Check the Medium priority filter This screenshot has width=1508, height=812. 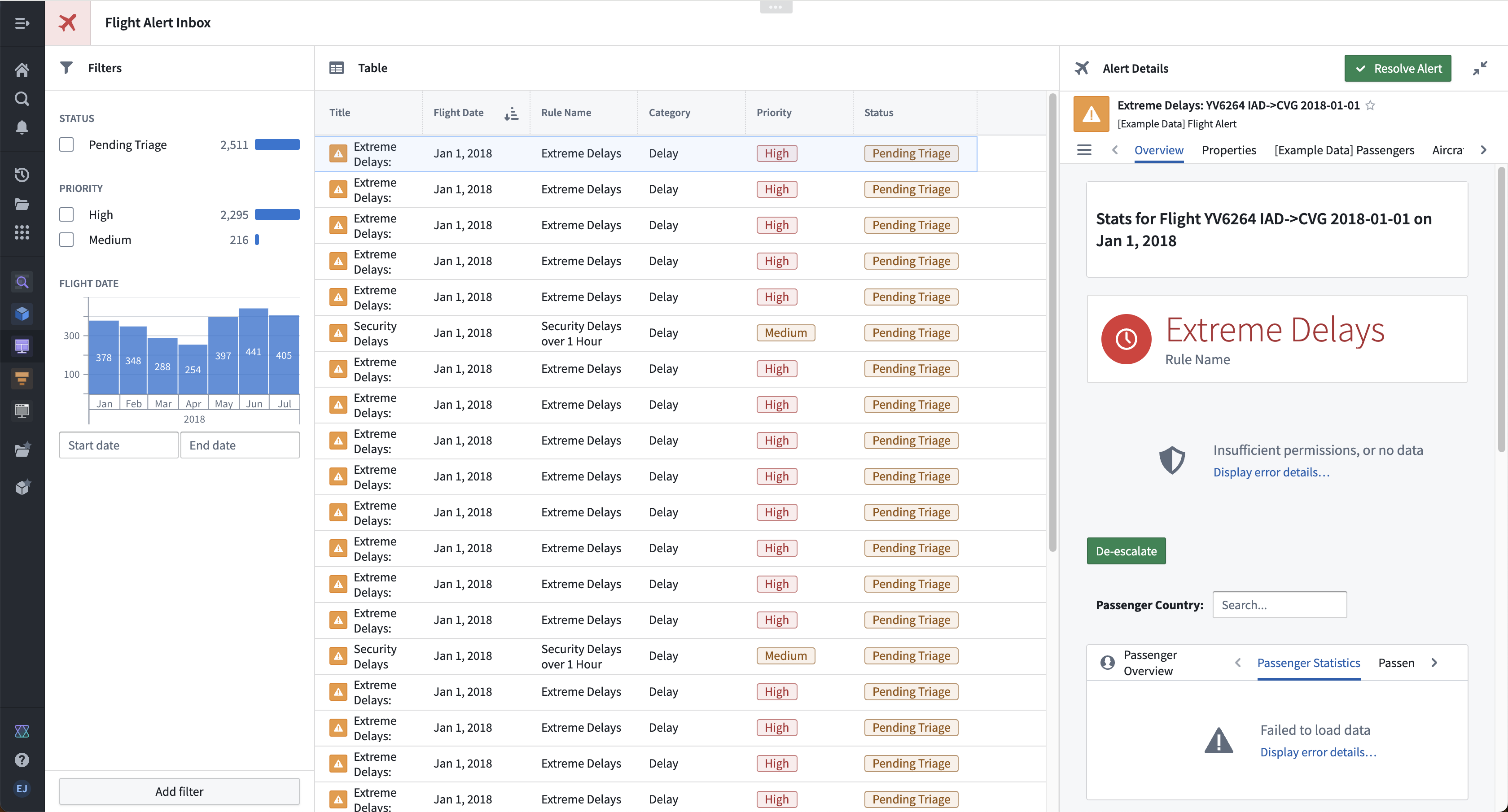click(x=67, y=240)
